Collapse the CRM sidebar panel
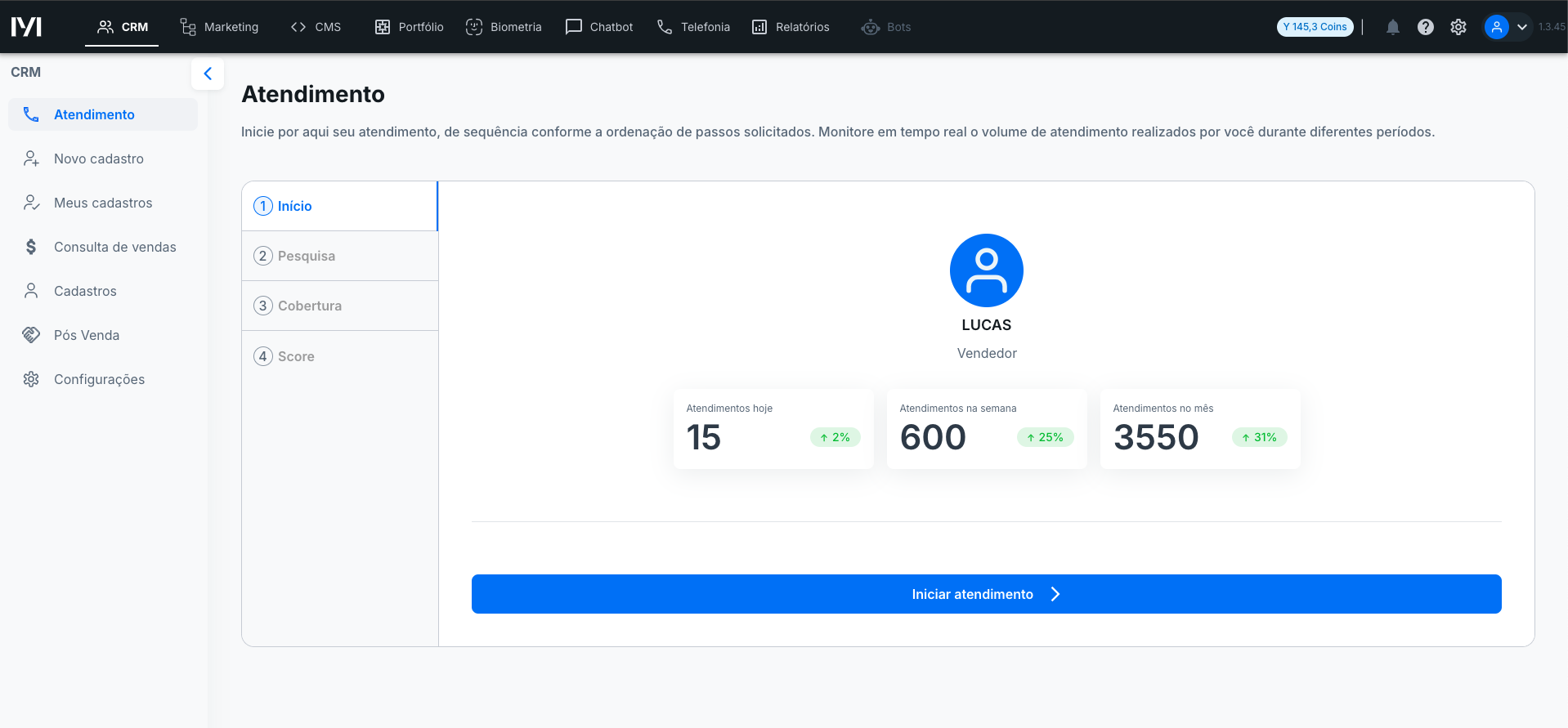 tap(208, 74)
